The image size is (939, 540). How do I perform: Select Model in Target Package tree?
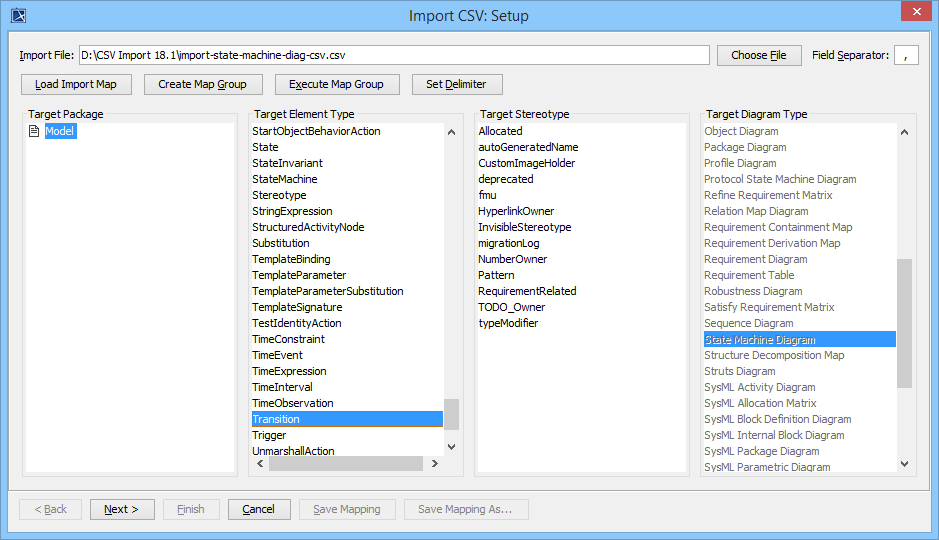[60, 131]
